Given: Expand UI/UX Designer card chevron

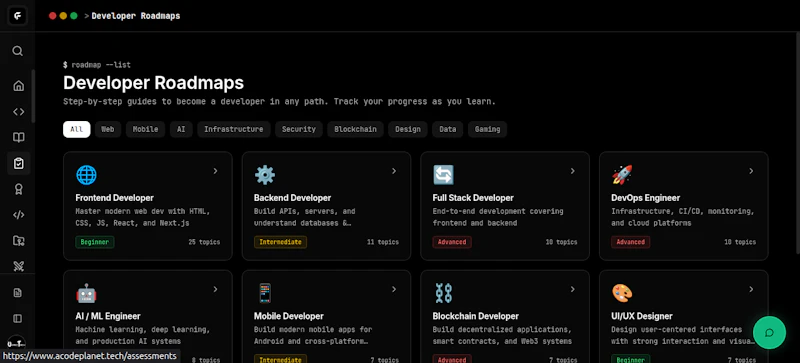Looking at the screenshot, I should [751, 289].
